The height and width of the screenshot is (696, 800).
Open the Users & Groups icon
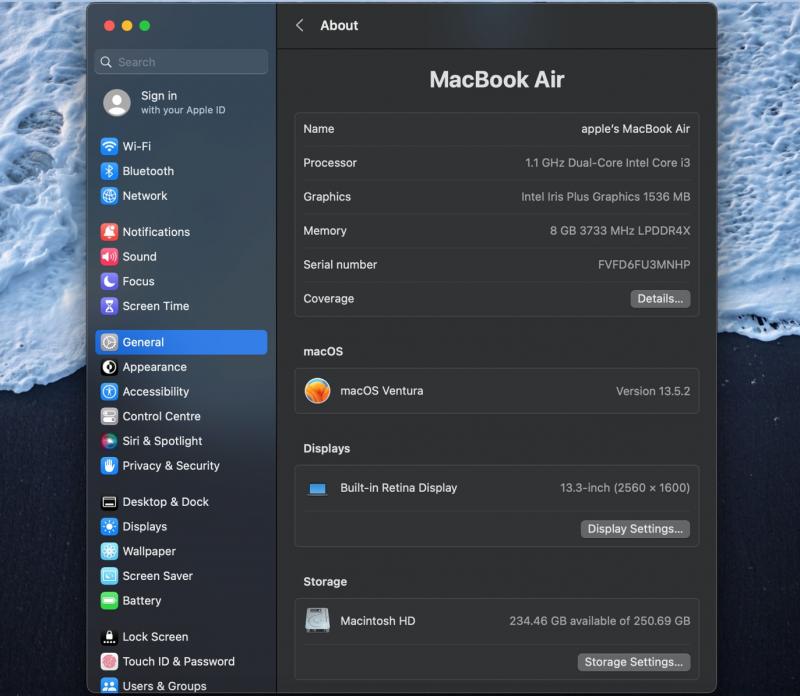click(x=109, y=686)
